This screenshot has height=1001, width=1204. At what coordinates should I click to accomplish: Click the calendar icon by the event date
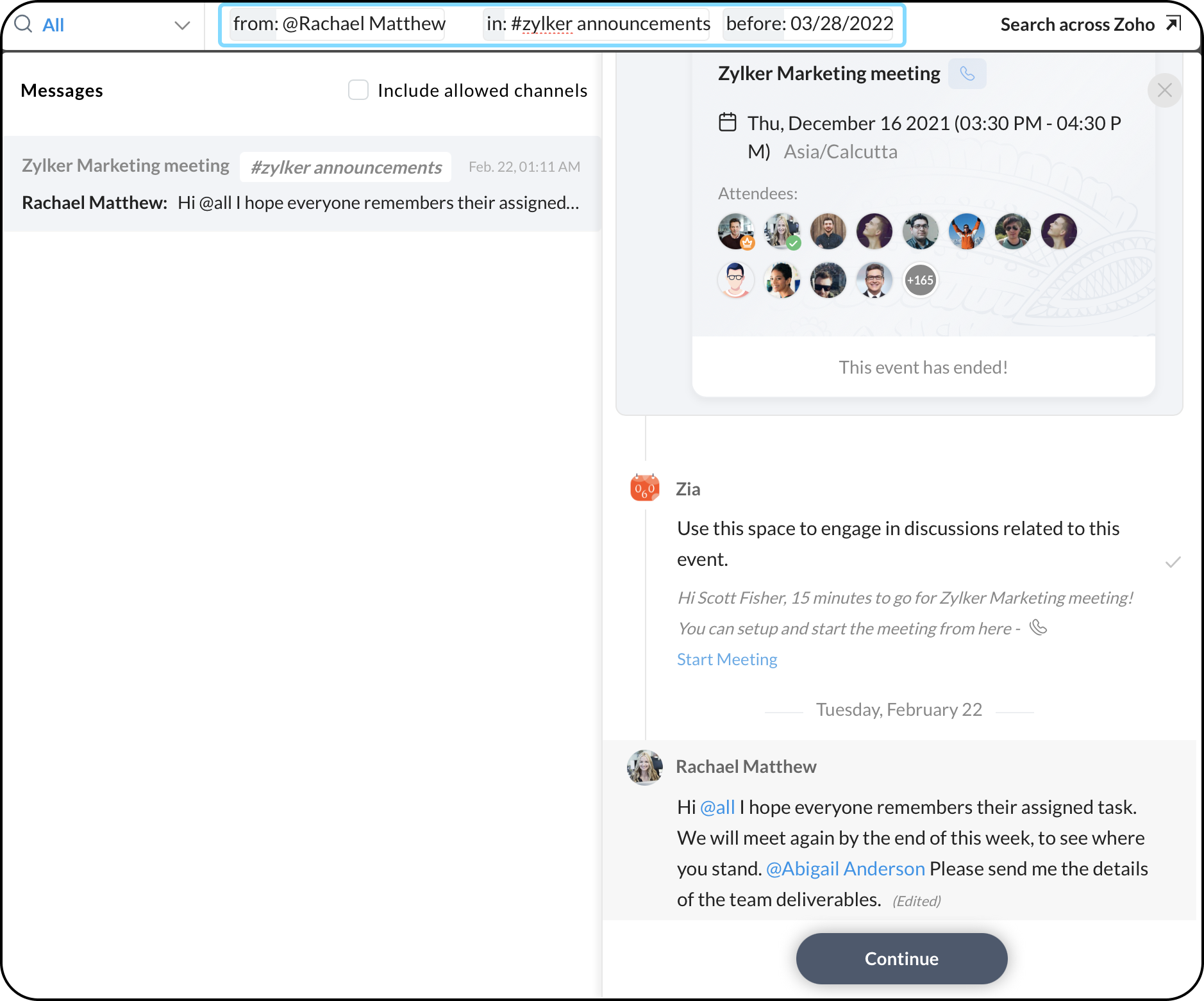(x=728, y=122)
